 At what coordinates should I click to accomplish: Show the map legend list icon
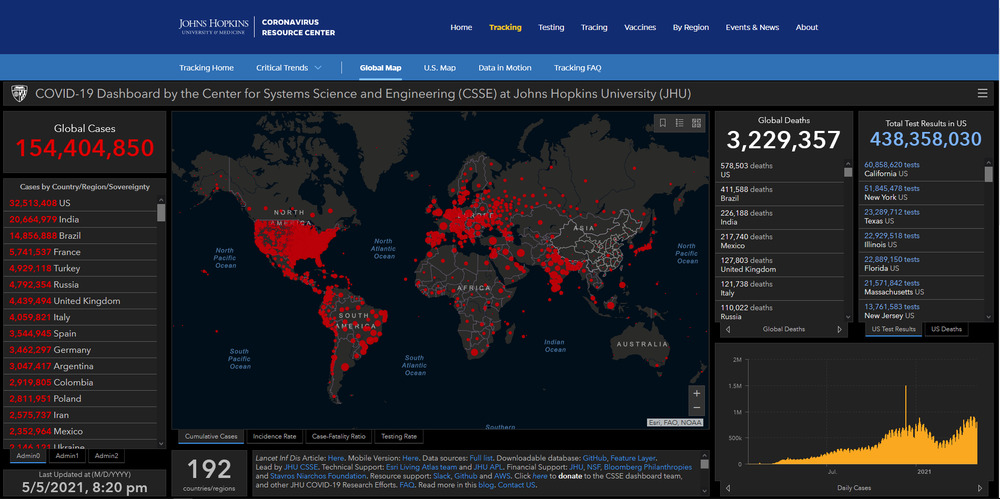coord(679,123)
